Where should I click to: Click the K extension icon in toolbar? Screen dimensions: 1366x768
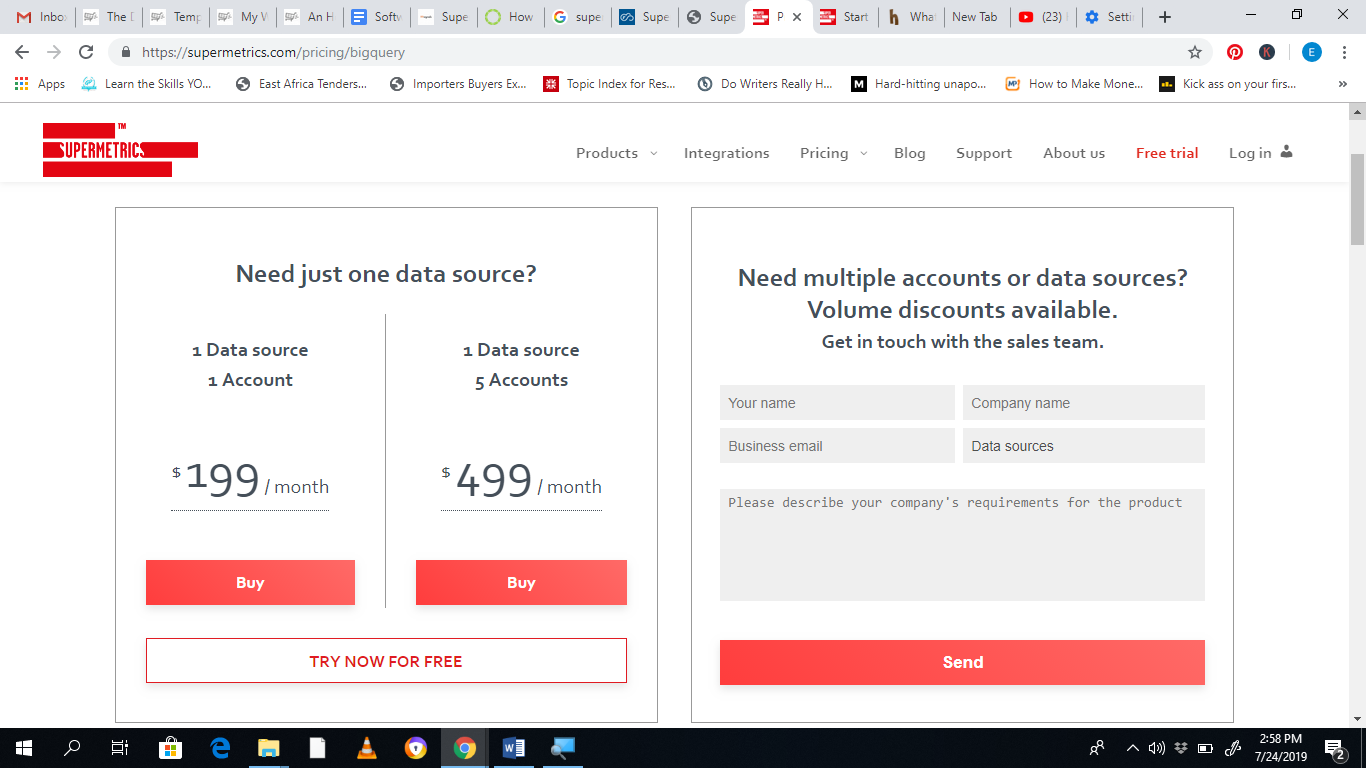click(x=1267, y=52)
